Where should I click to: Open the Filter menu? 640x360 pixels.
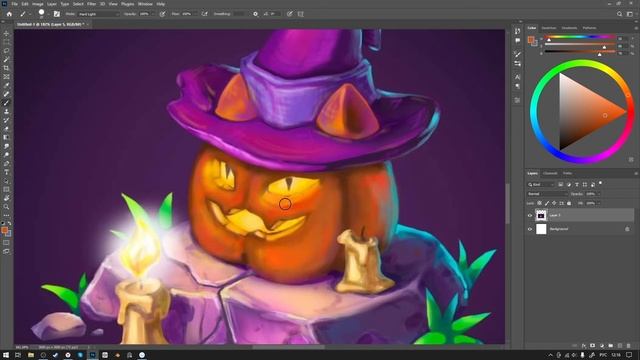tap(91, 4)
